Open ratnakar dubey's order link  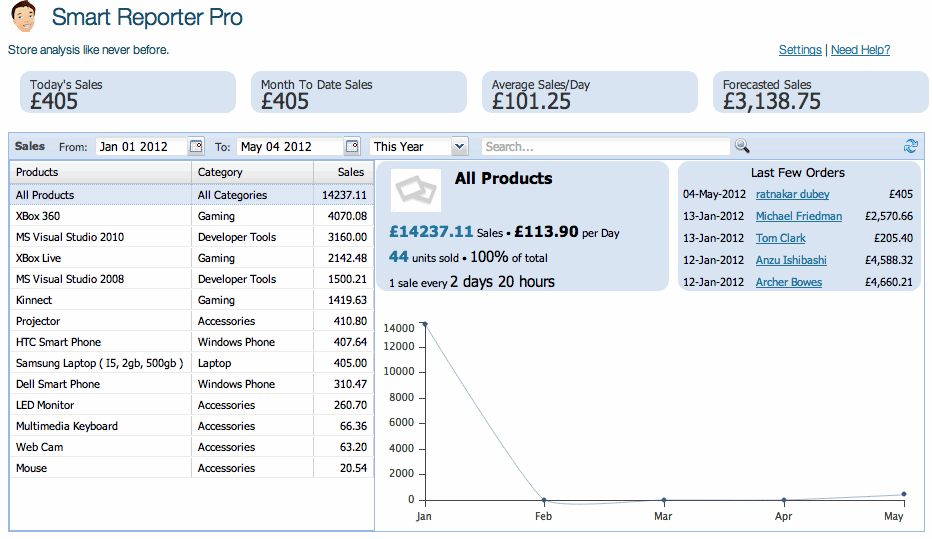pyautogui.click(x=792, y=194)
